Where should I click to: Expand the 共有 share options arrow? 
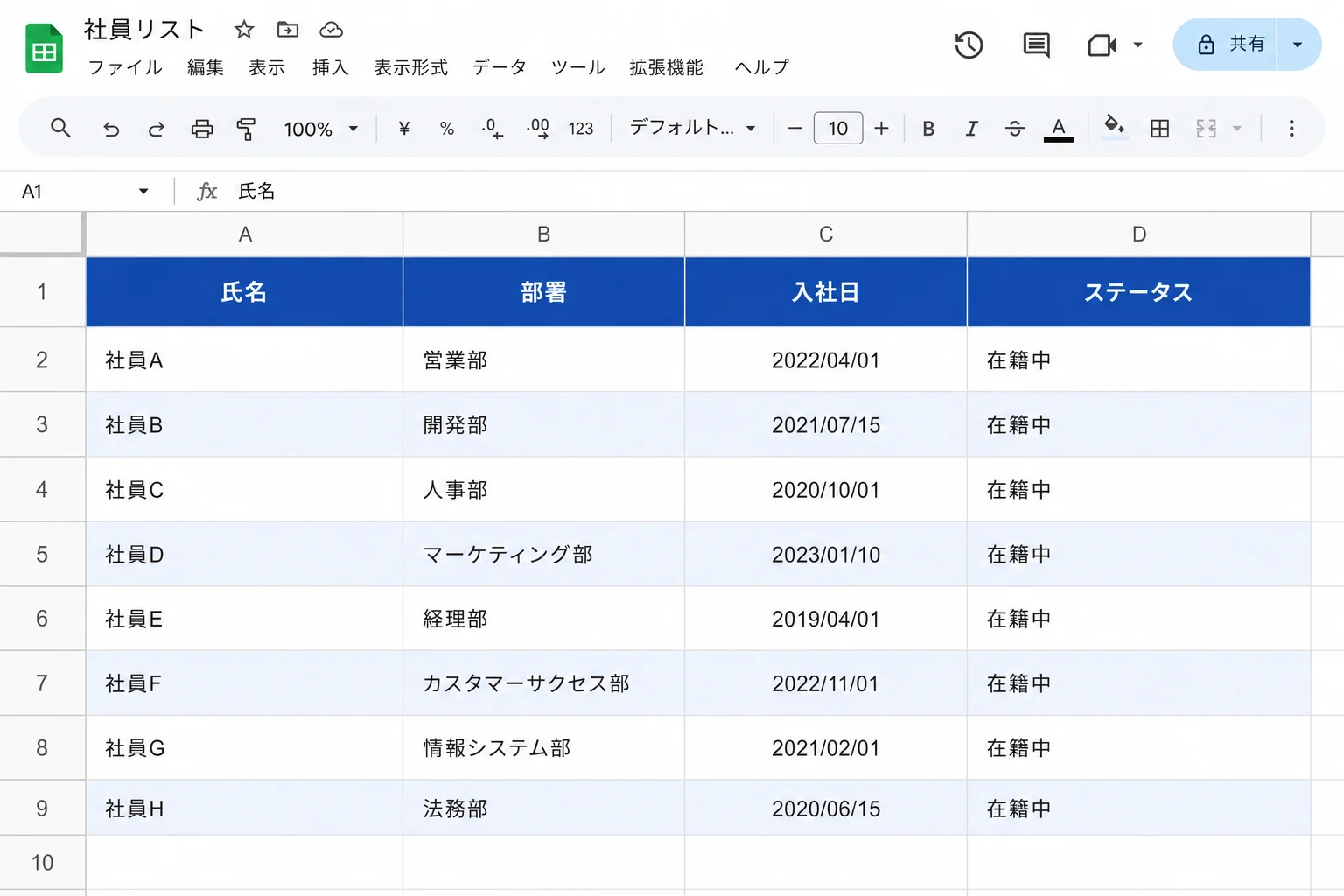click(1298, 45)
